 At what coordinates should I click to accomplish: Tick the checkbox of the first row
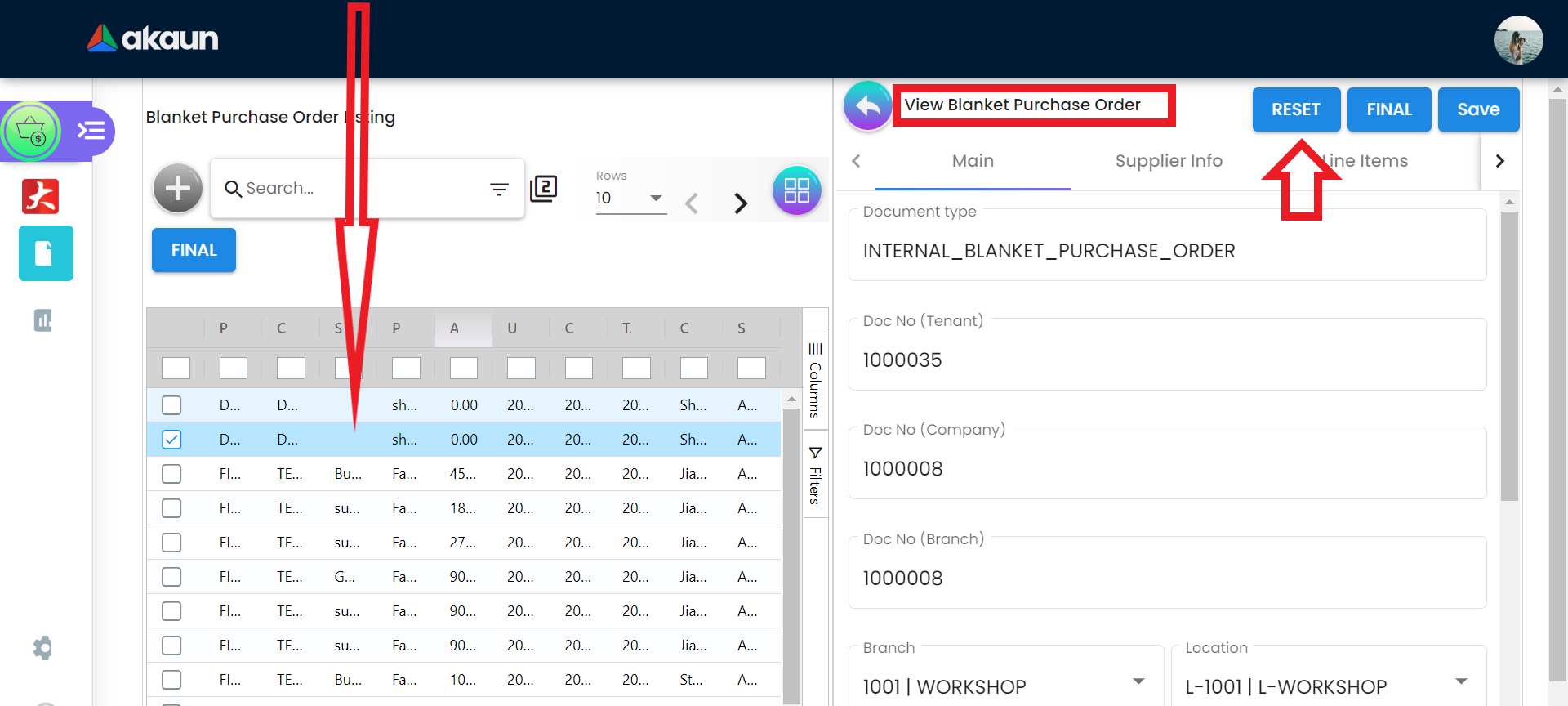pyautogui.click(x=171, y=405)
